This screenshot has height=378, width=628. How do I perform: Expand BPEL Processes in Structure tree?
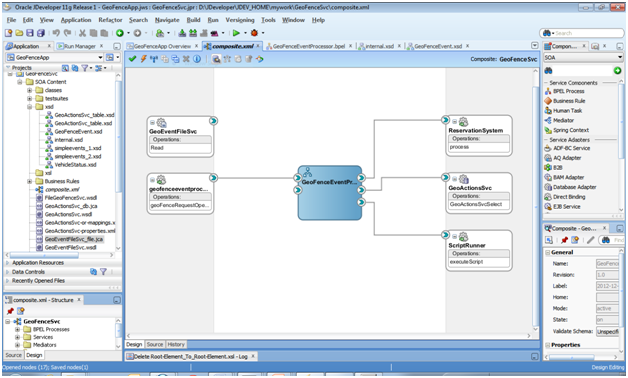[x=17, y=330]
